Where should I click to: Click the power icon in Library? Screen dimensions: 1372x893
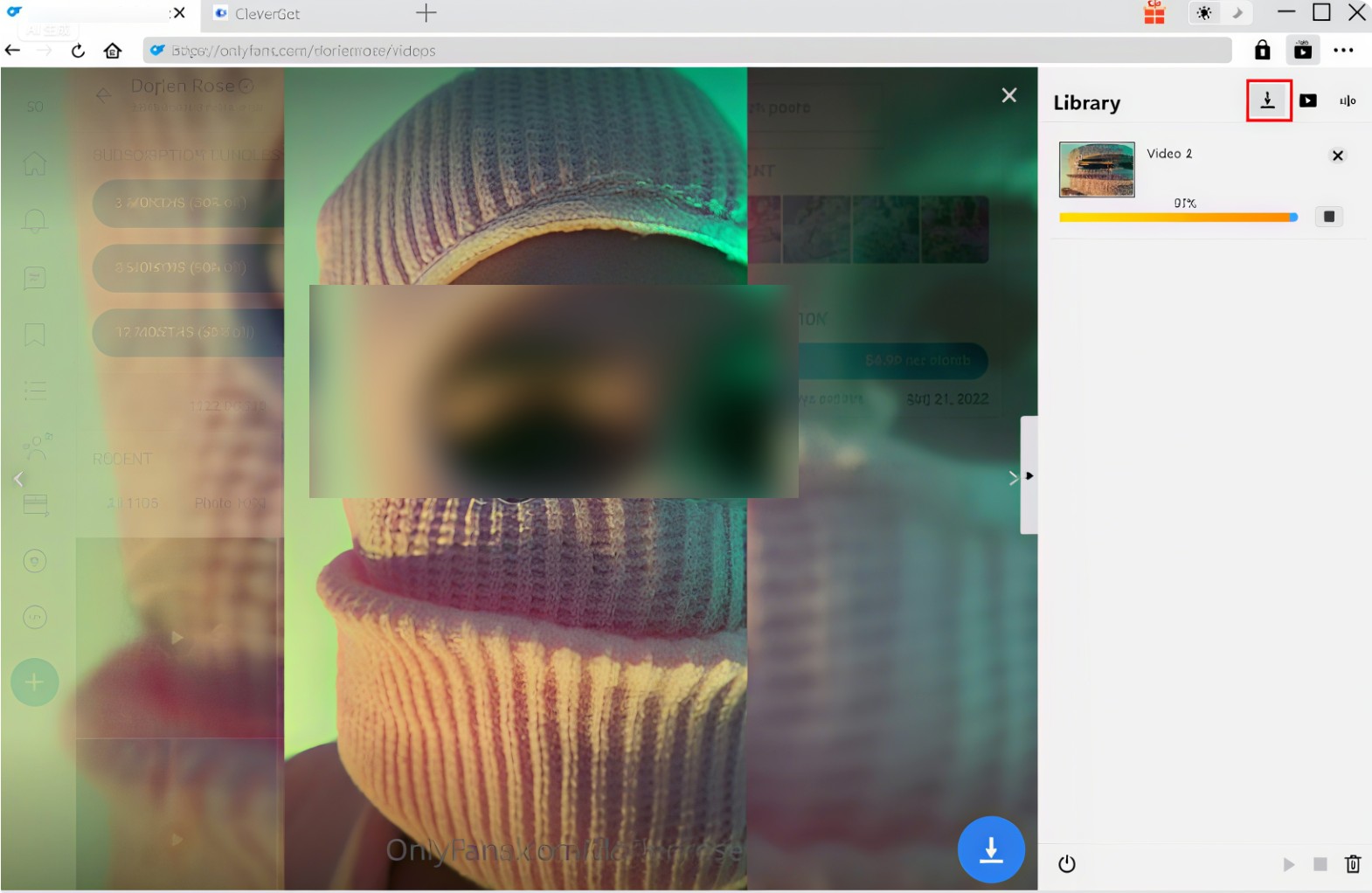pos(1066,864)
